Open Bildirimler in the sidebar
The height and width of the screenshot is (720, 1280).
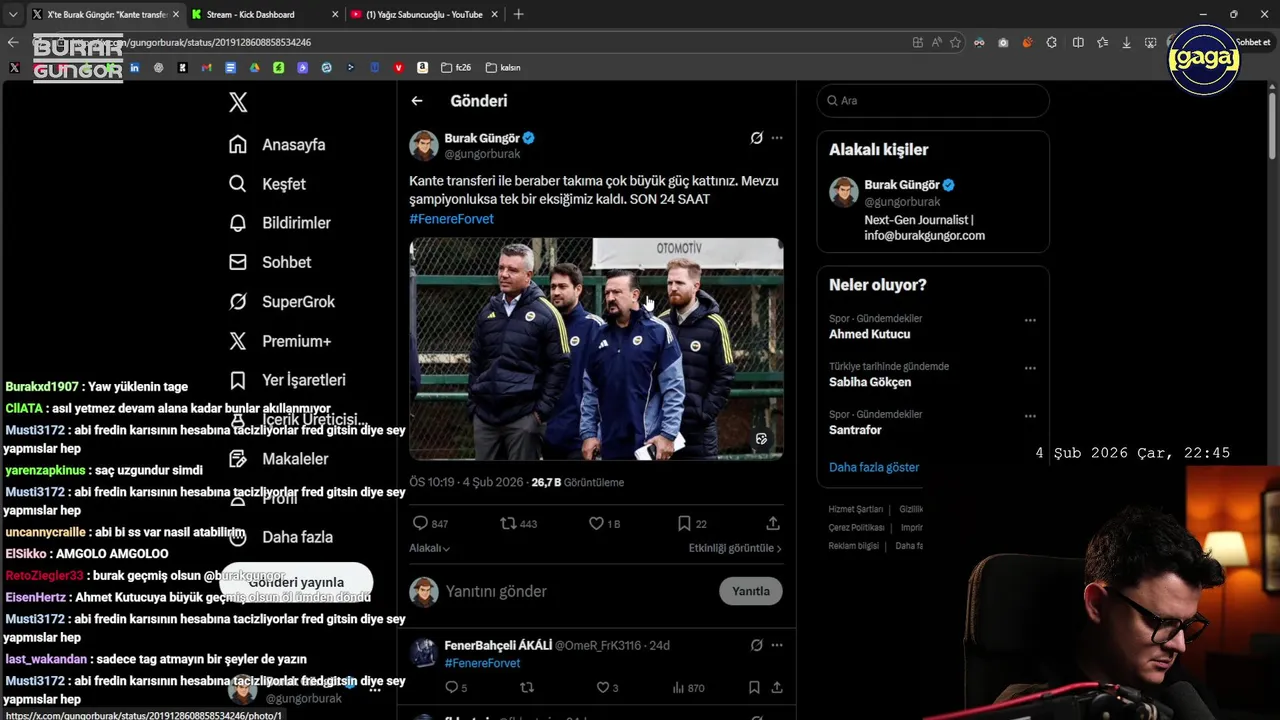point(279,223)
